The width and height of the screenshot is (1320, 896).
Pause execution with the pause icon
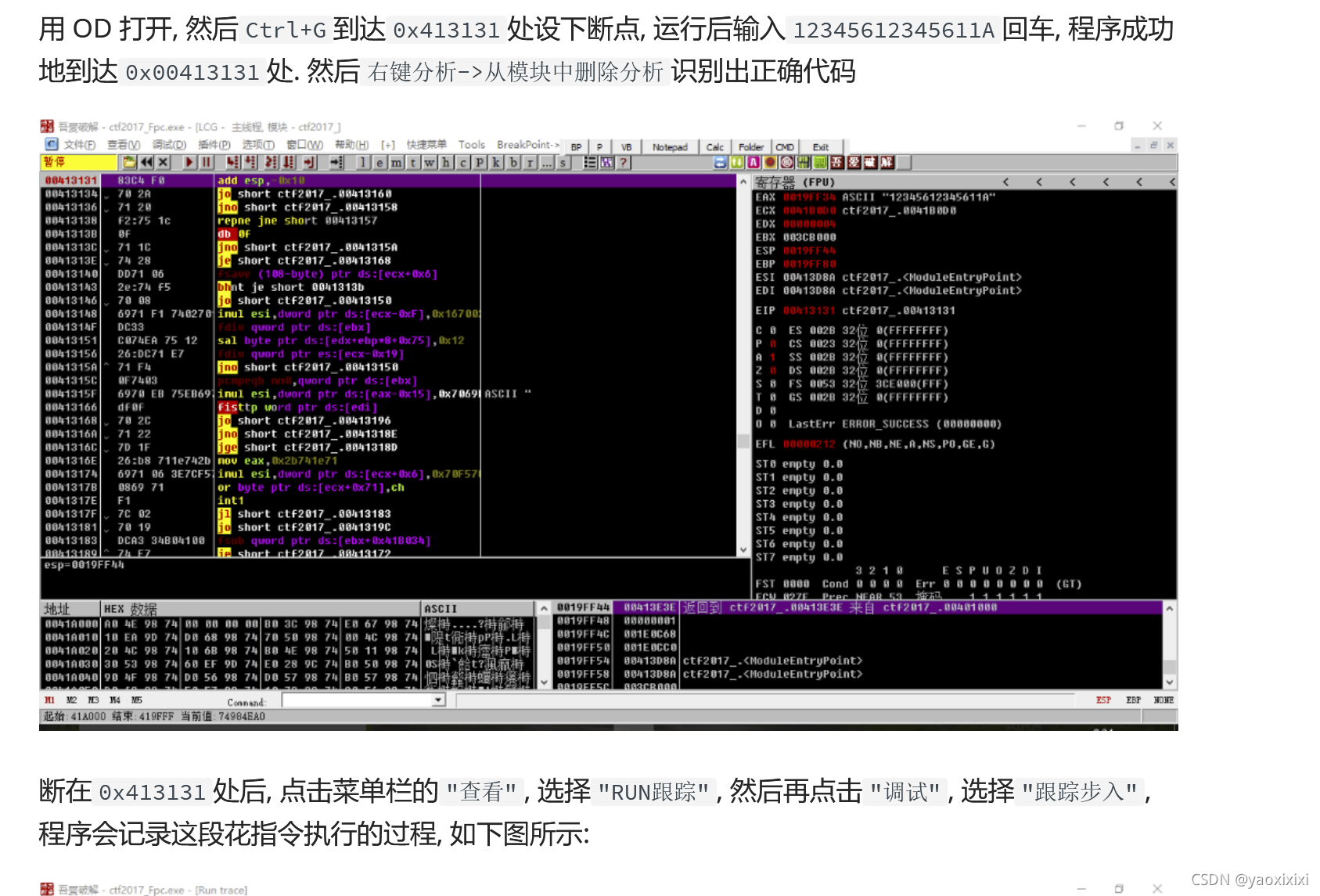tap(207, 162)
